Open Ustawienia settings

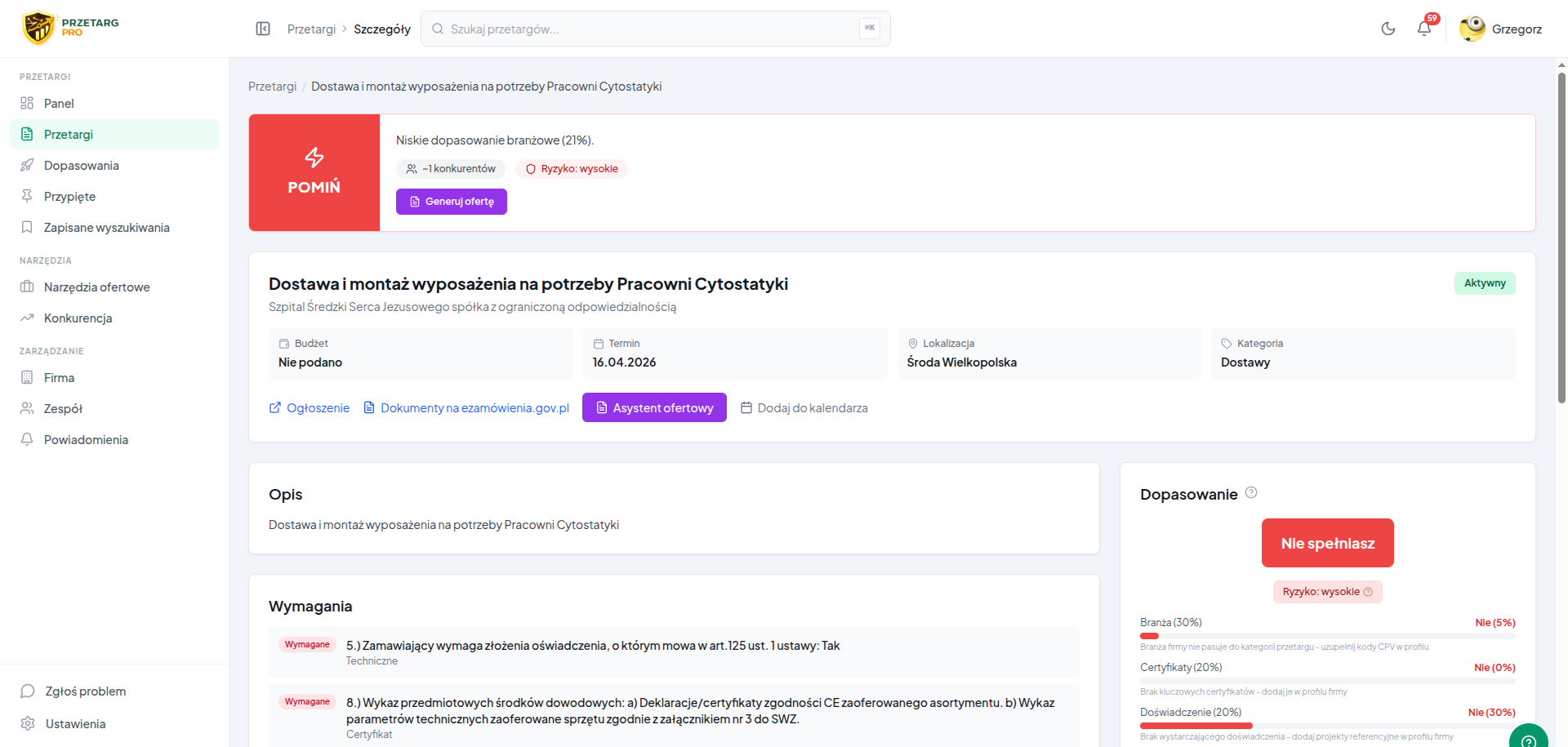click(x=114, y=723)
